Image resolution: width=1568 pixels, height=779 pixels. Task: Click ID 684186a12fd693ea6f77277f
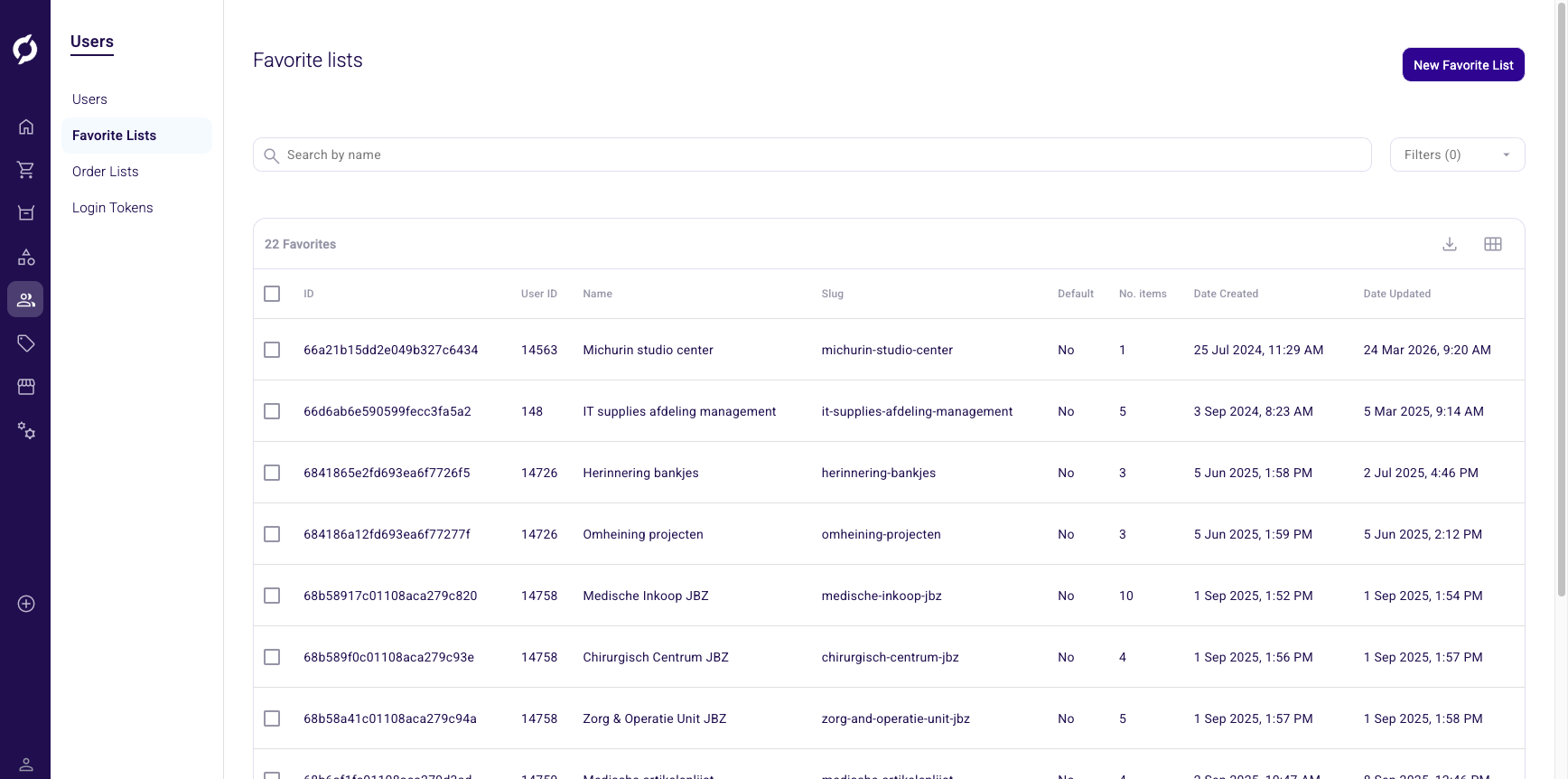coord(387,534)
